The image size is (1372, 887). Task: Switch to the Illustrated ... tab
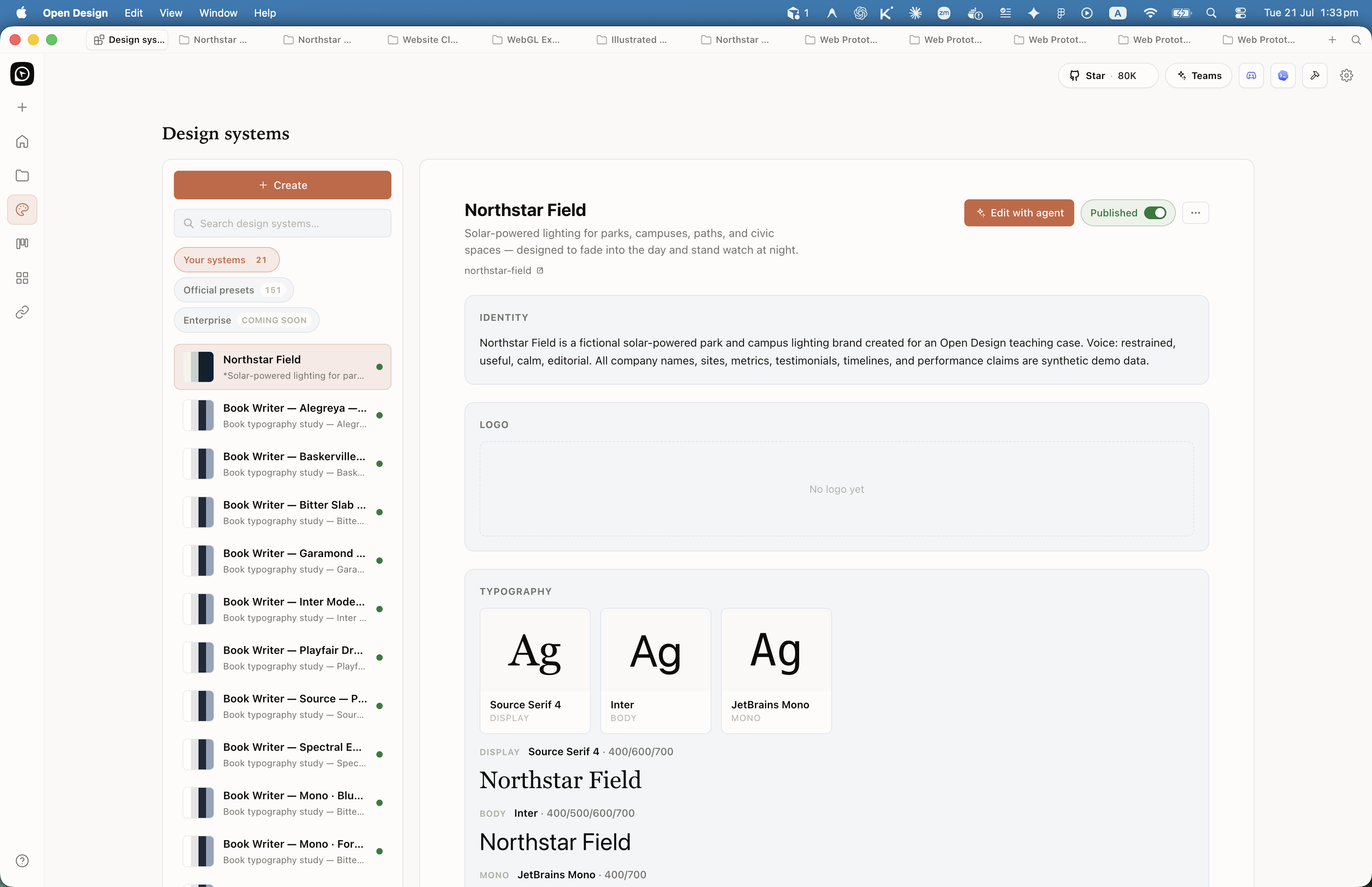[632, 40]
